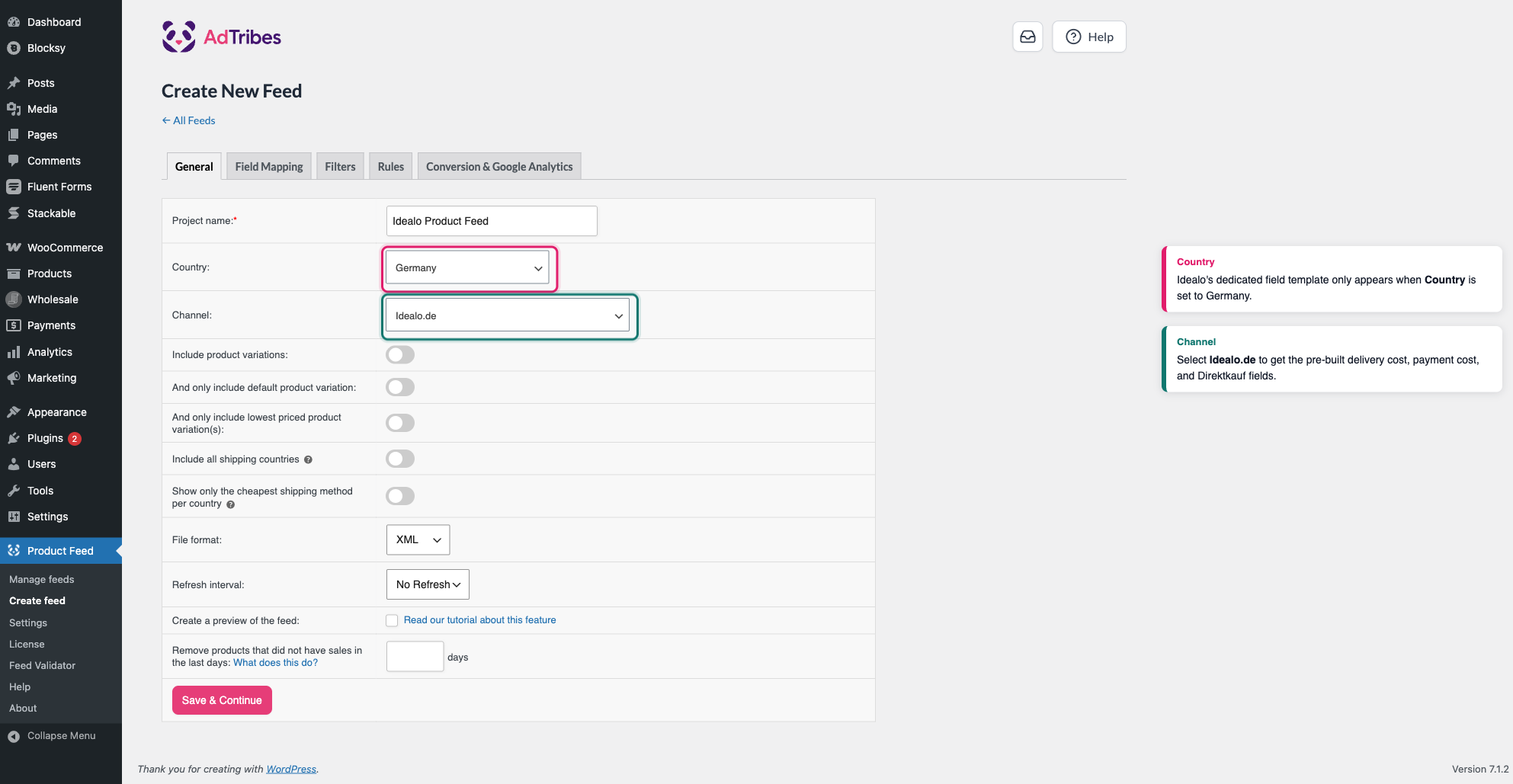The height and width of the screenshot is (784, 1513).
Task: Toggle cheapest shipping method per country
Action: [x=400, y=496]
